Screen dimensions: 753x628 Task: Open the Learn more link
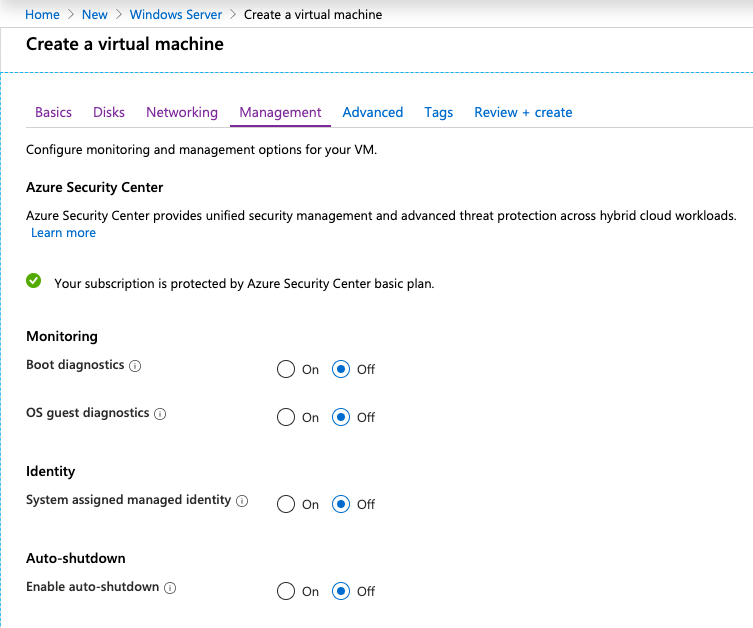(63, 233)
